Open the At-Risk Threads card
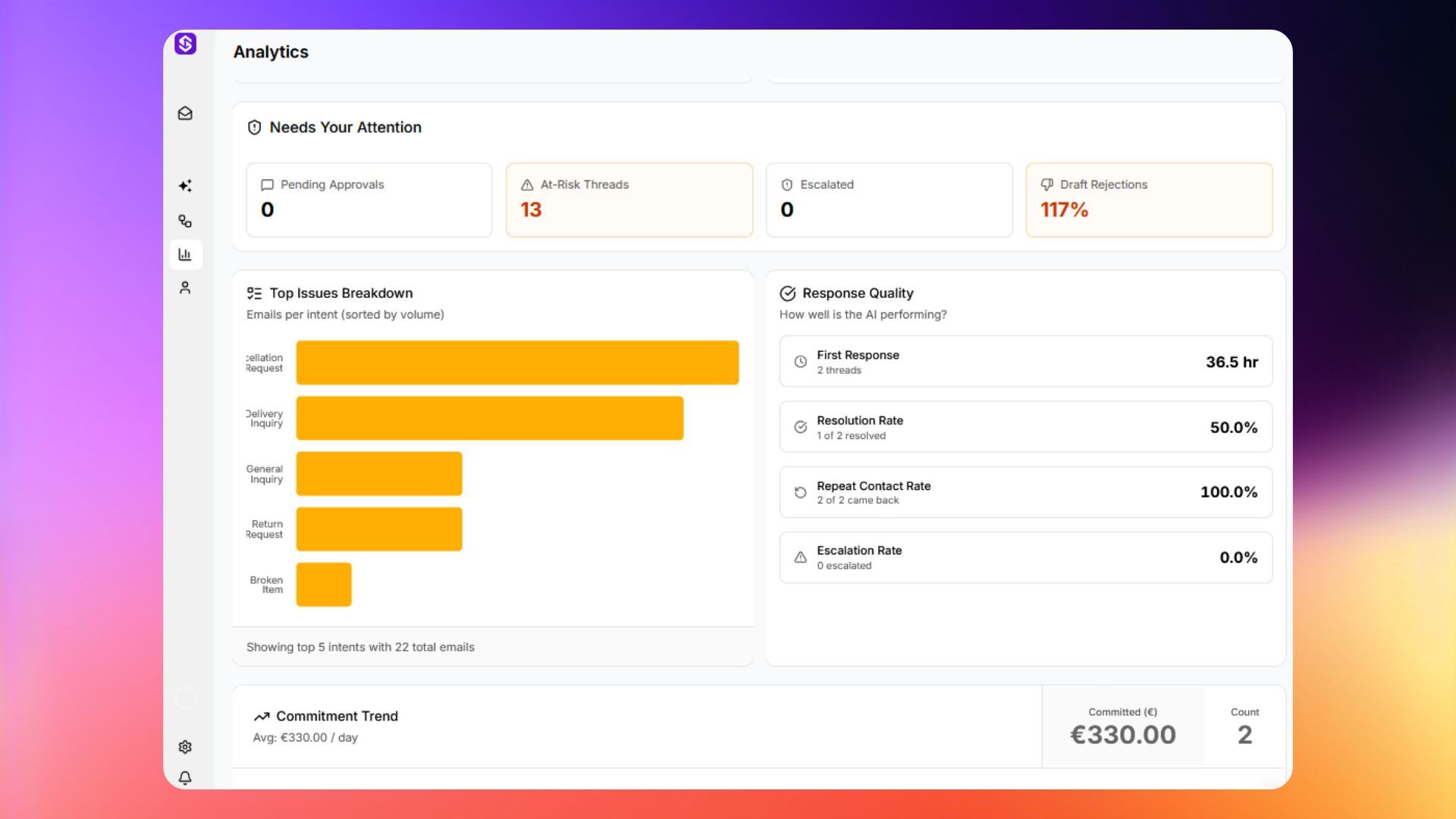The image size is (1456, 819). click(629, 200)
